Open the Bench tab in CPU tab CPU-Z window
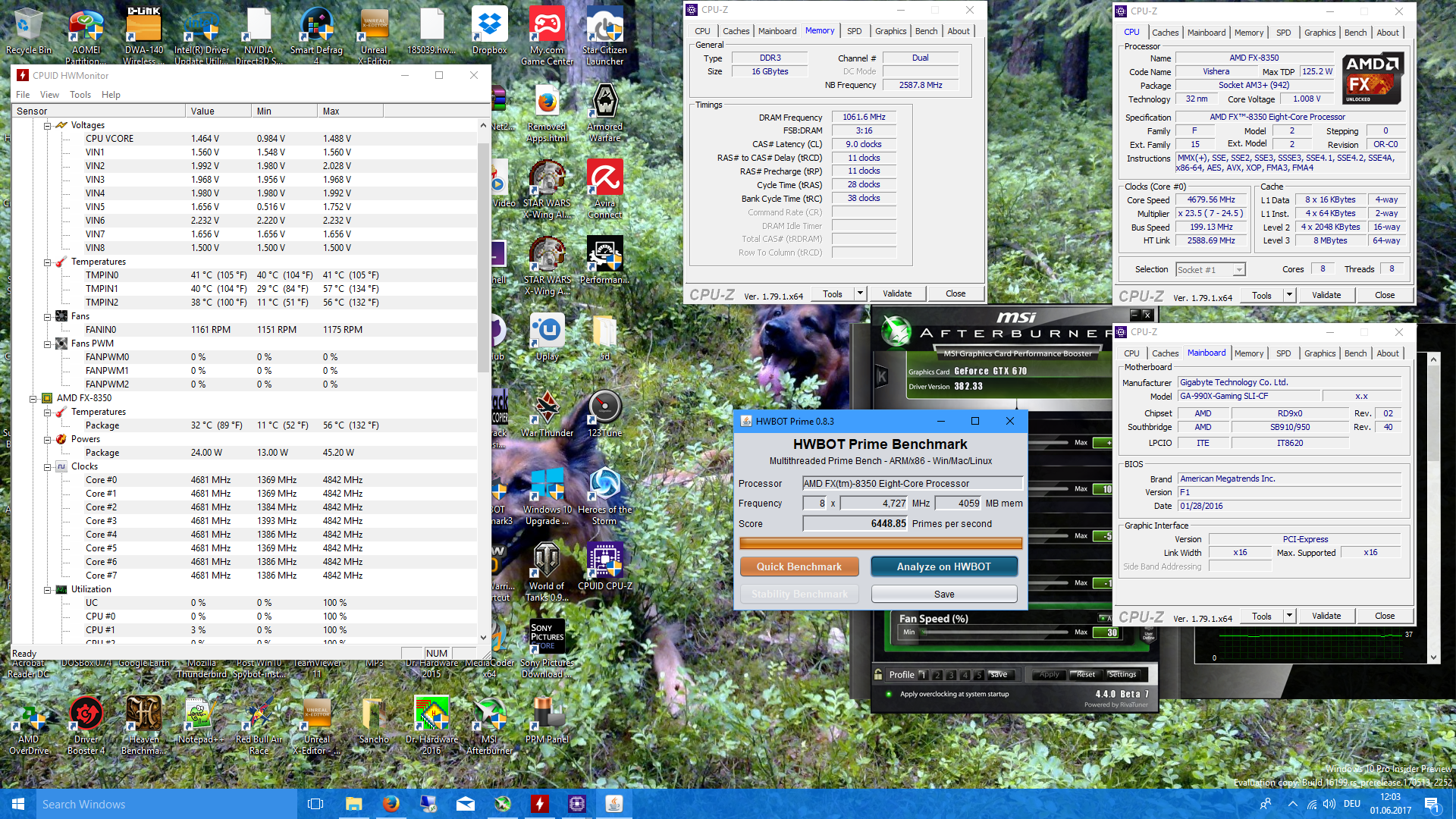1456x819 pixels. tap(1355, 33)
